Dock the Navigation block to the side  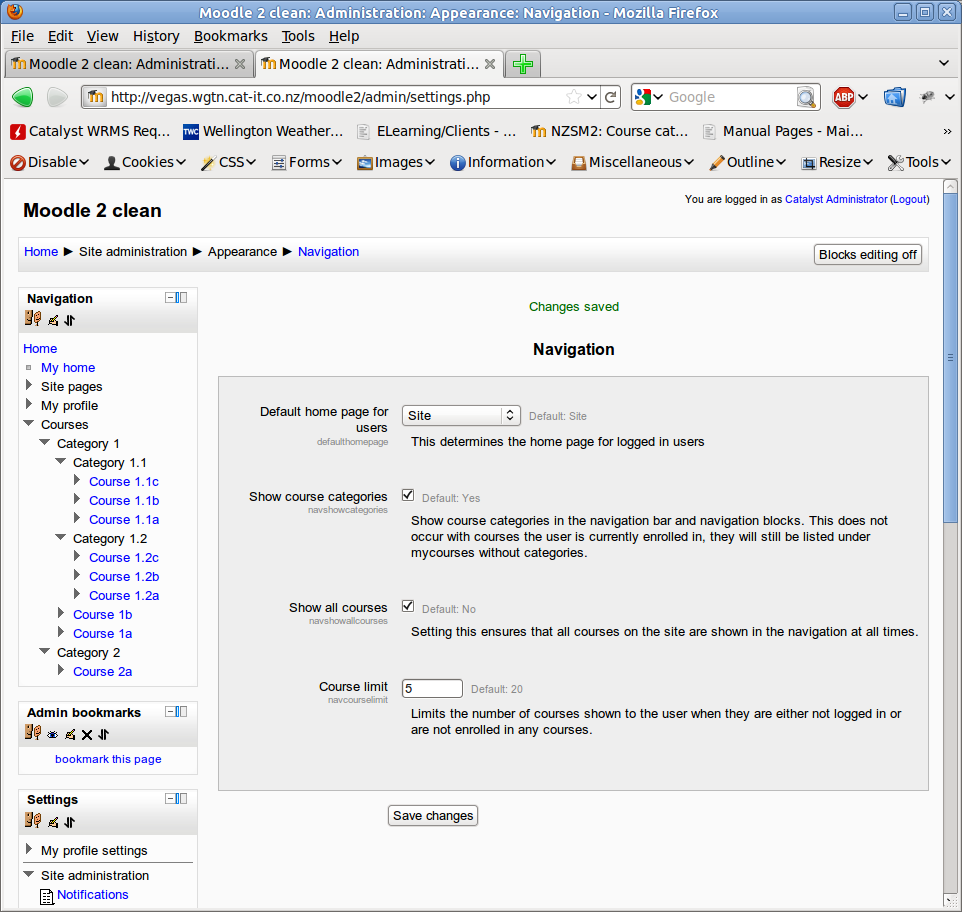point(182,297)
